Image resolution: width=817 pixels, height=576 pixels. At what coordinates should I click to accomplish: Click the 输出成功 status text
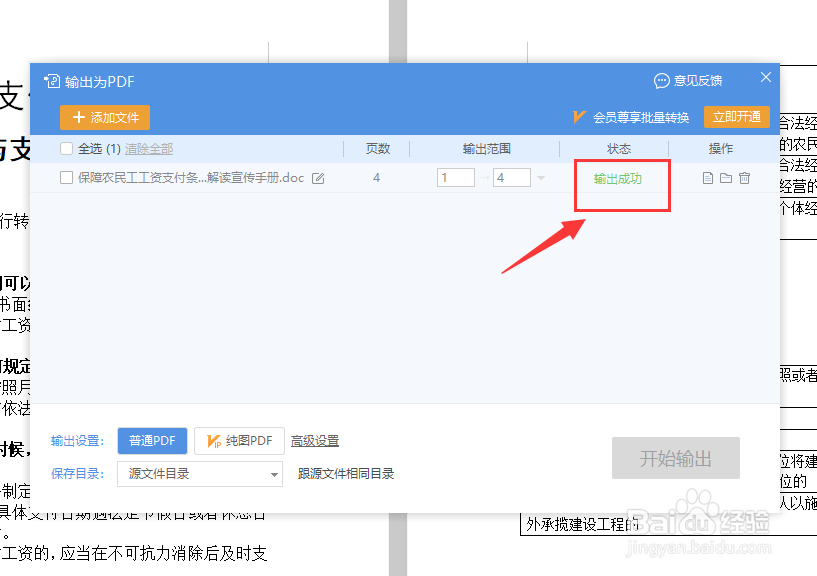pos(619,179)
